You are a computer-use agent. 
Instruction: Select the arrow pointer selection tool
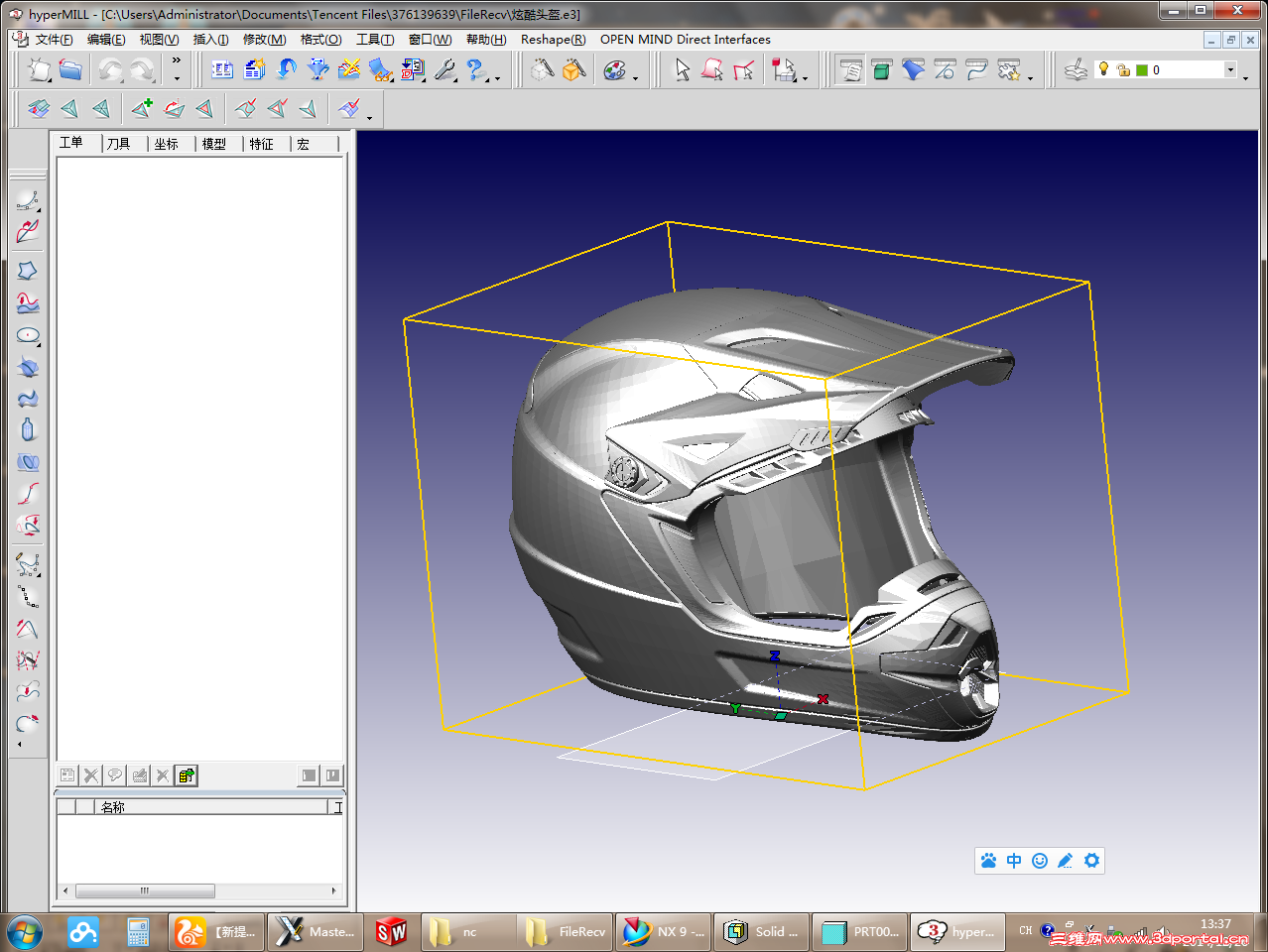[x=682, y=69]
